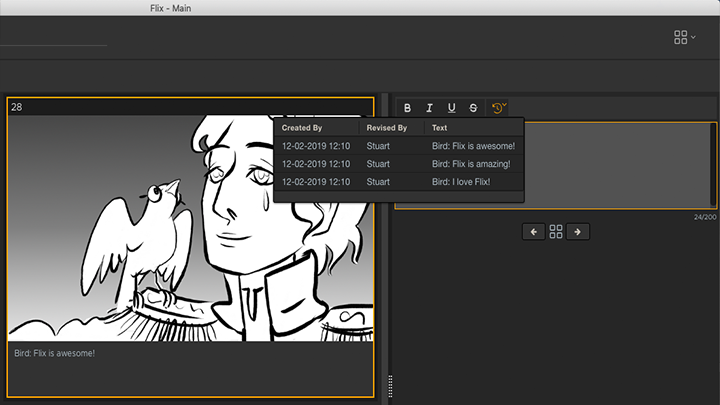Click grid icon between the arrow buttons
The image size is (720, 405).
556,231
